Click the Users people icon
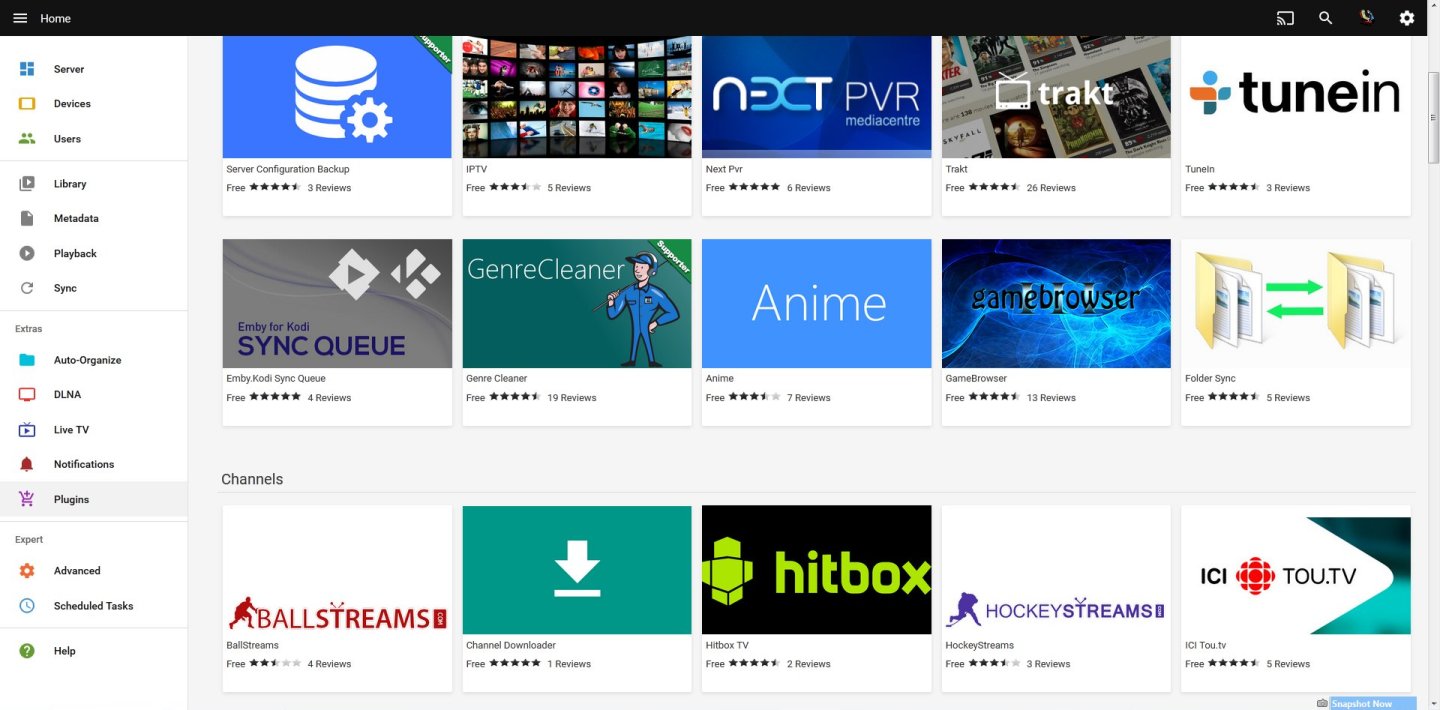 pyautogui.click(x=27, y=139)
